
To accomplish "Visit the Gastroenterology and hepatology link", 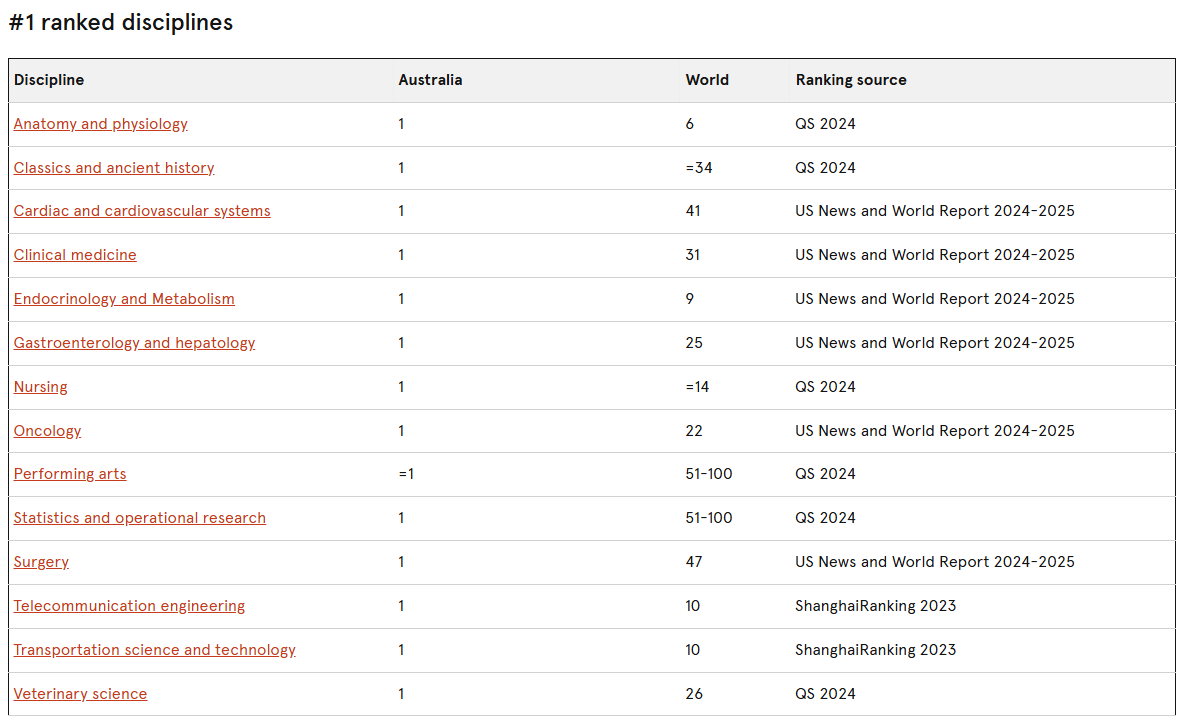I will 134,342.
